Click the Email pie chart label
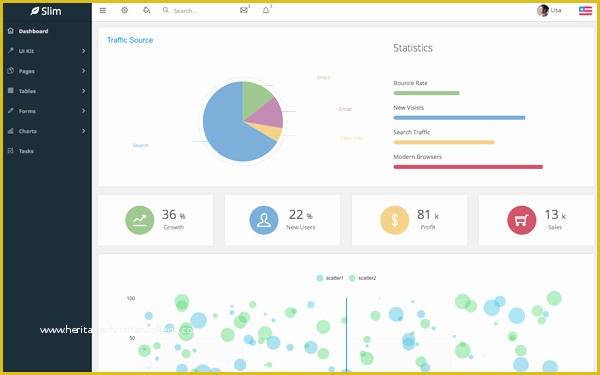 click(x=345, y=109)
